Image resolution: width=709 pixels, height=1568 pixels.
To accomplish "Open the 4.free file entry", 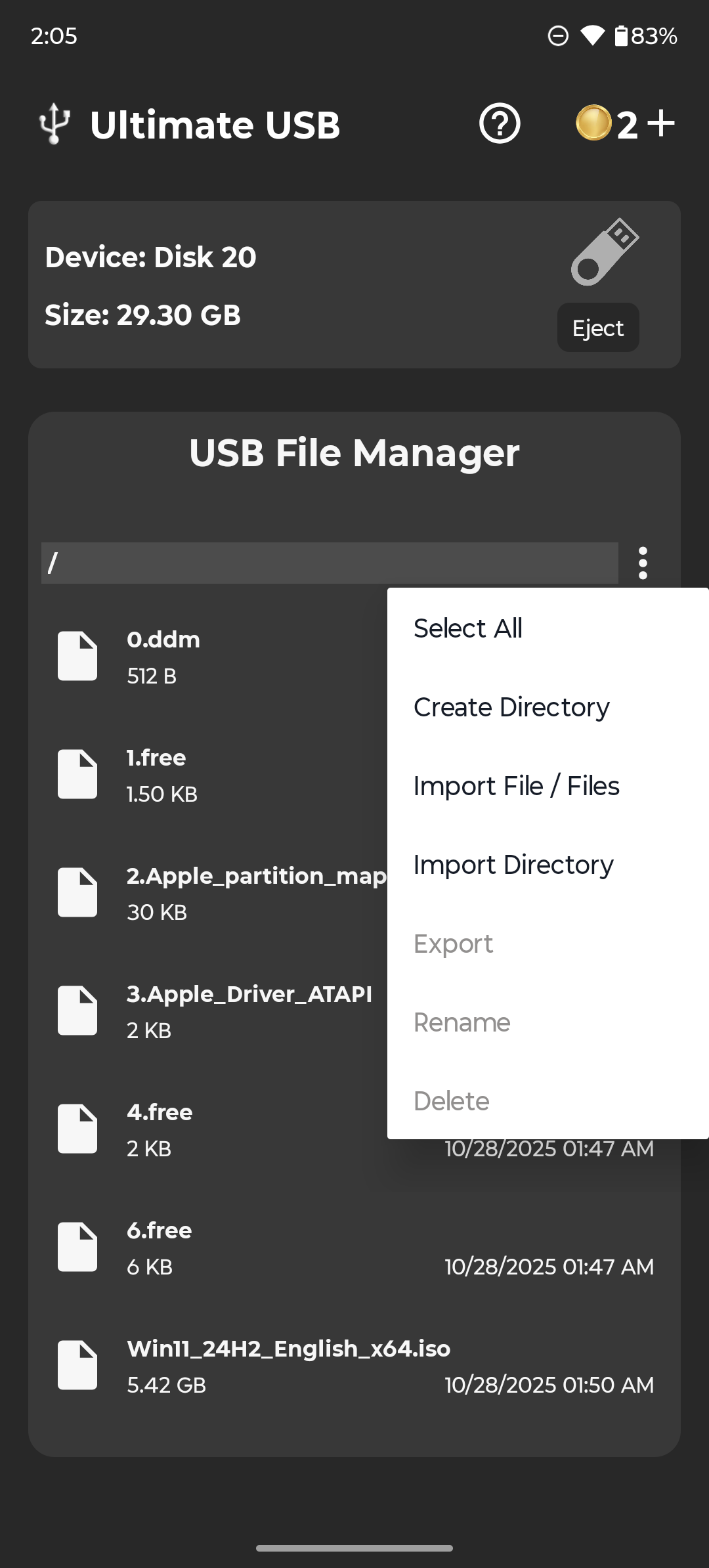I will 159,1112.
